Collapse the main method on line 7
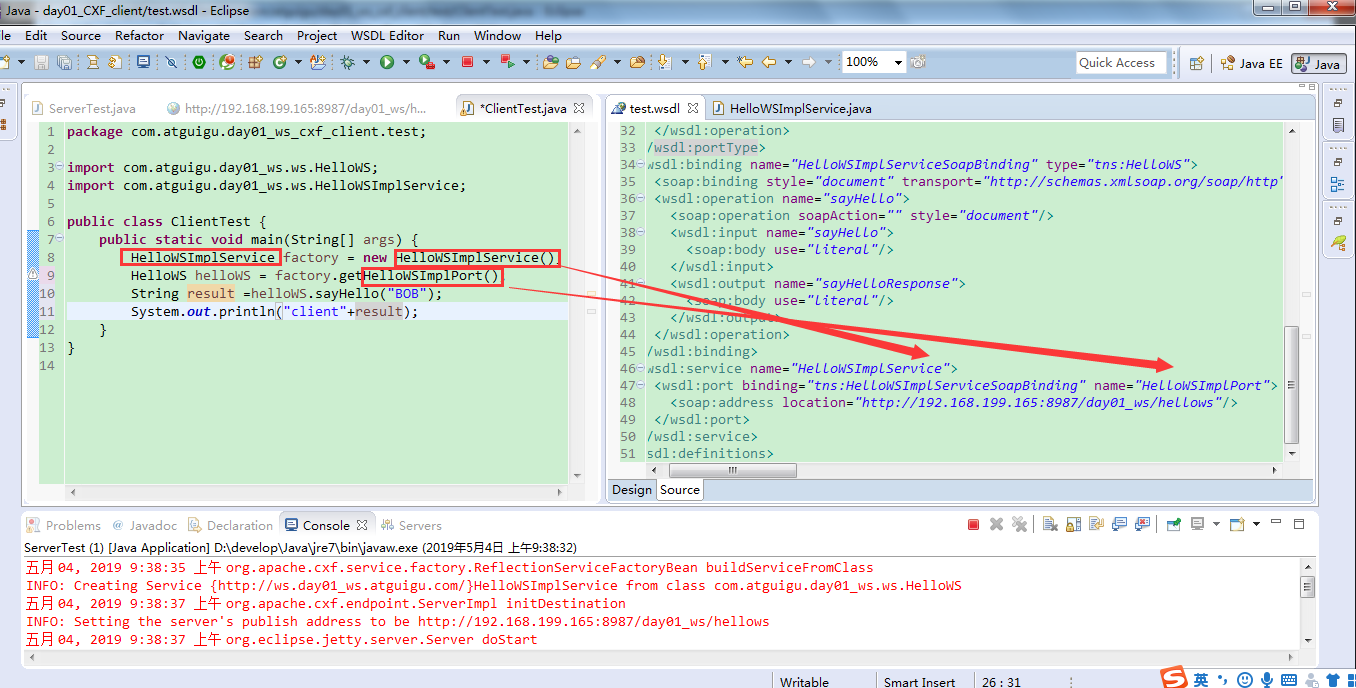The width and height of the screenshot is (1356, 688). click(61, 240)
